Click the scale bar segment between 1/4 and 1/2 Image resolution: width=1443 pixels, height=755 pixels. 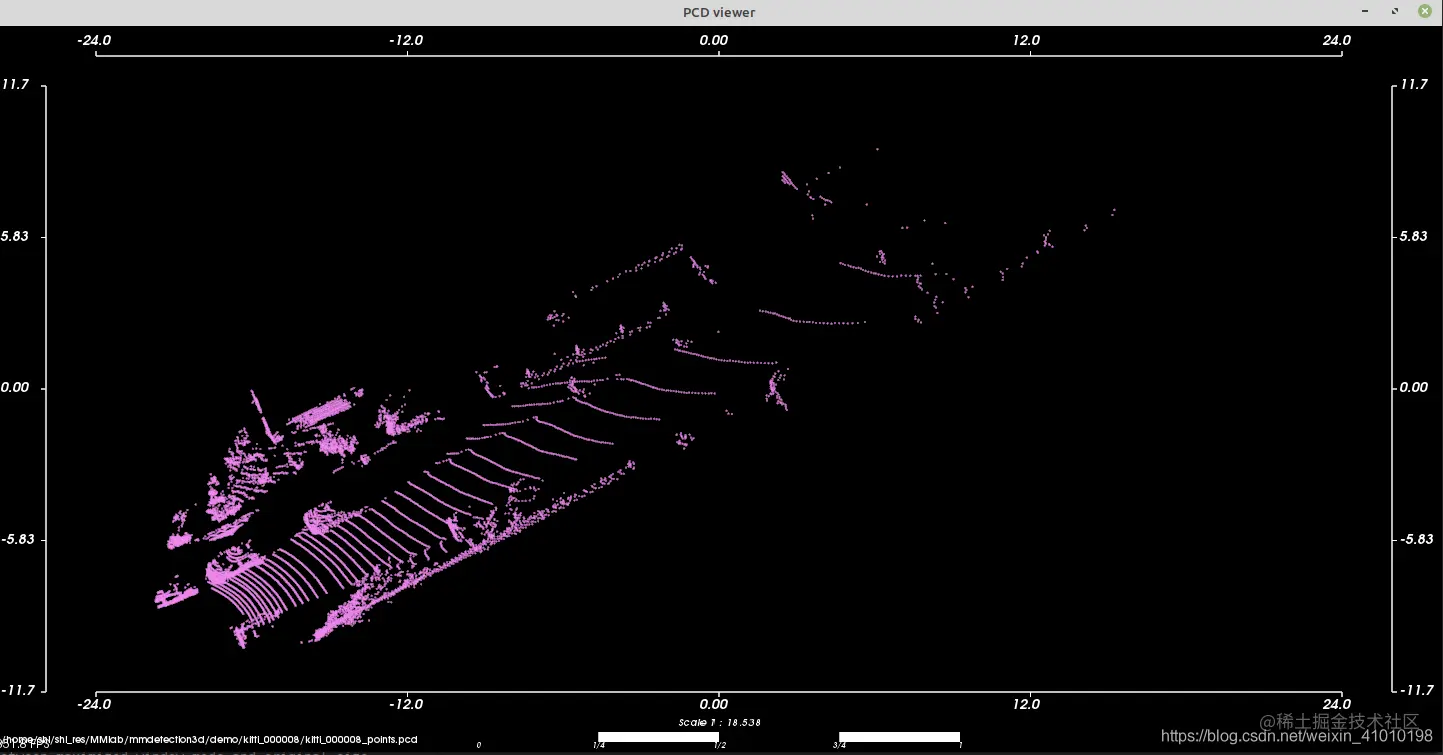(x=658, y=737)
